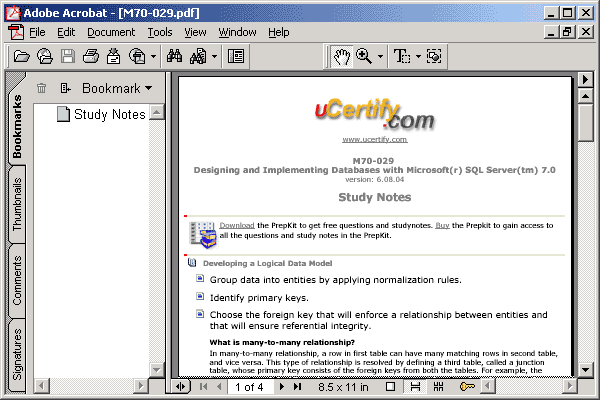Select Single Page layout button

(390, 387)
